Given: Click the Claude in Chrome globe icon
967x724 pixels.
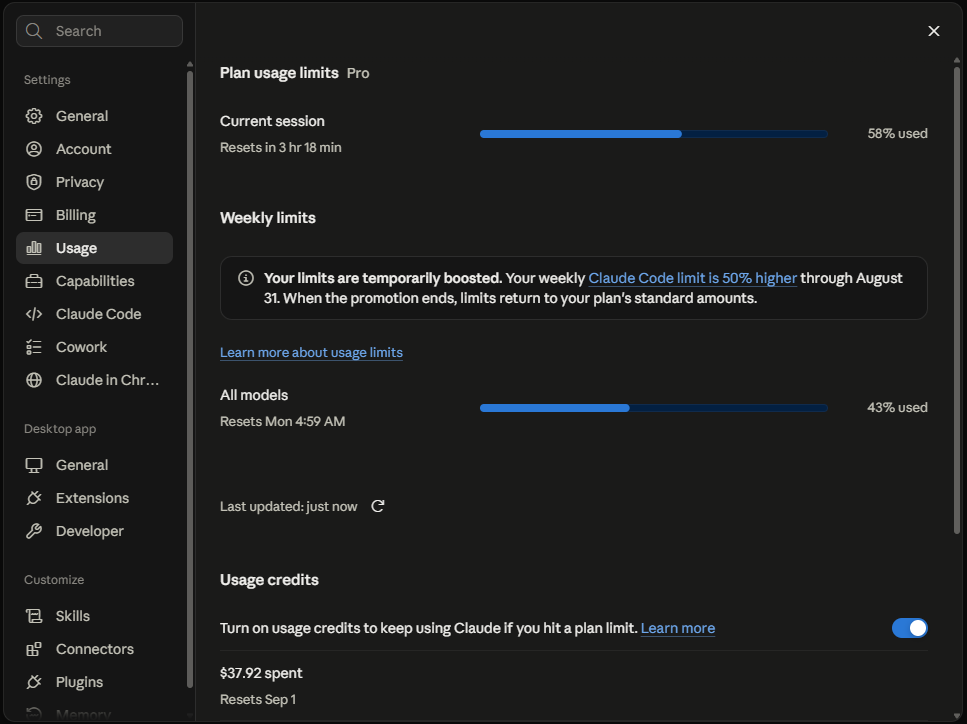Looking at the screenshot, I should 34,380.
